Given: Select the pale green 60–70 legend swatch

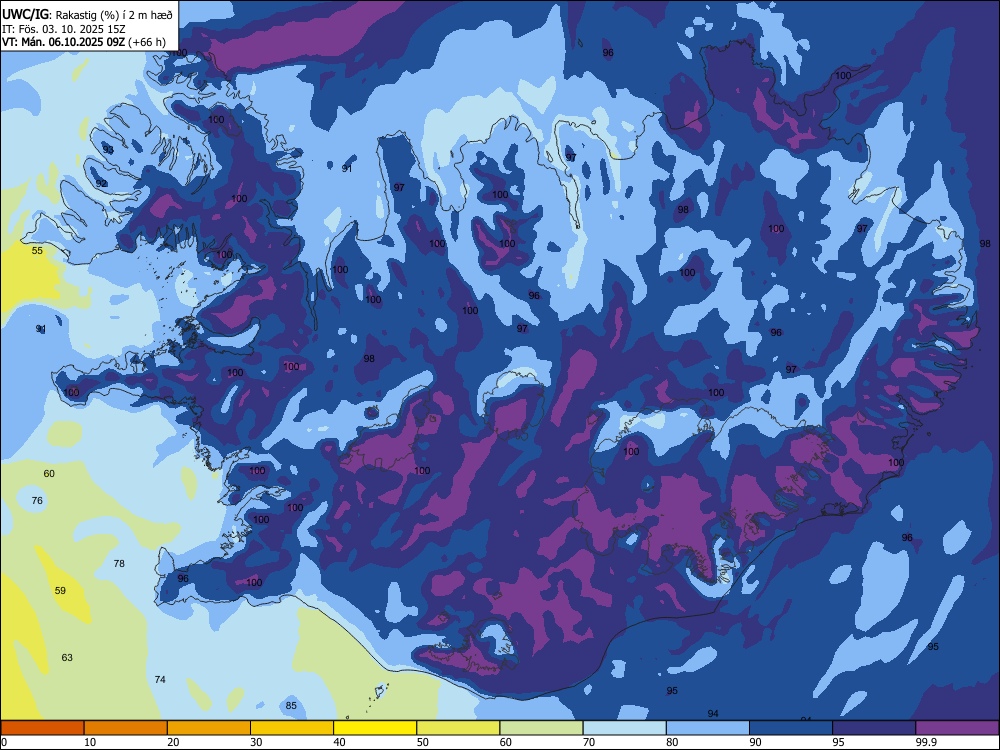Looking at the screenshot, I should click(x=541, y=728).
